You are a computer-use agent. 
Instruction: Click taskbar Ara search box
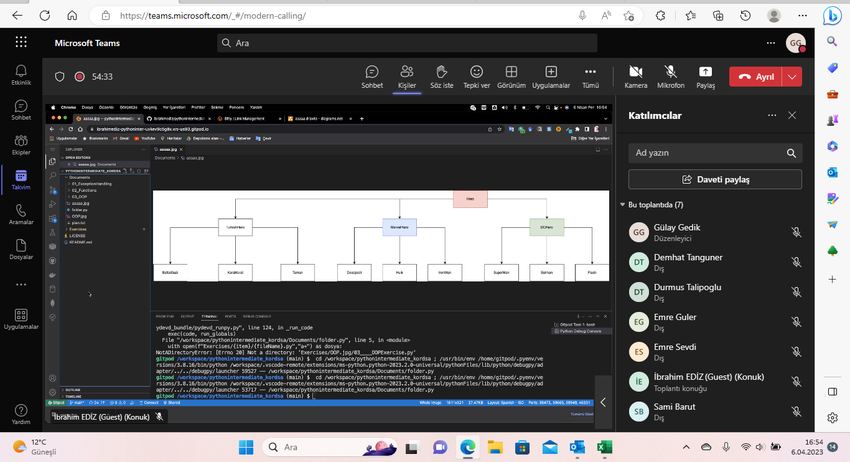pos(331,447)
